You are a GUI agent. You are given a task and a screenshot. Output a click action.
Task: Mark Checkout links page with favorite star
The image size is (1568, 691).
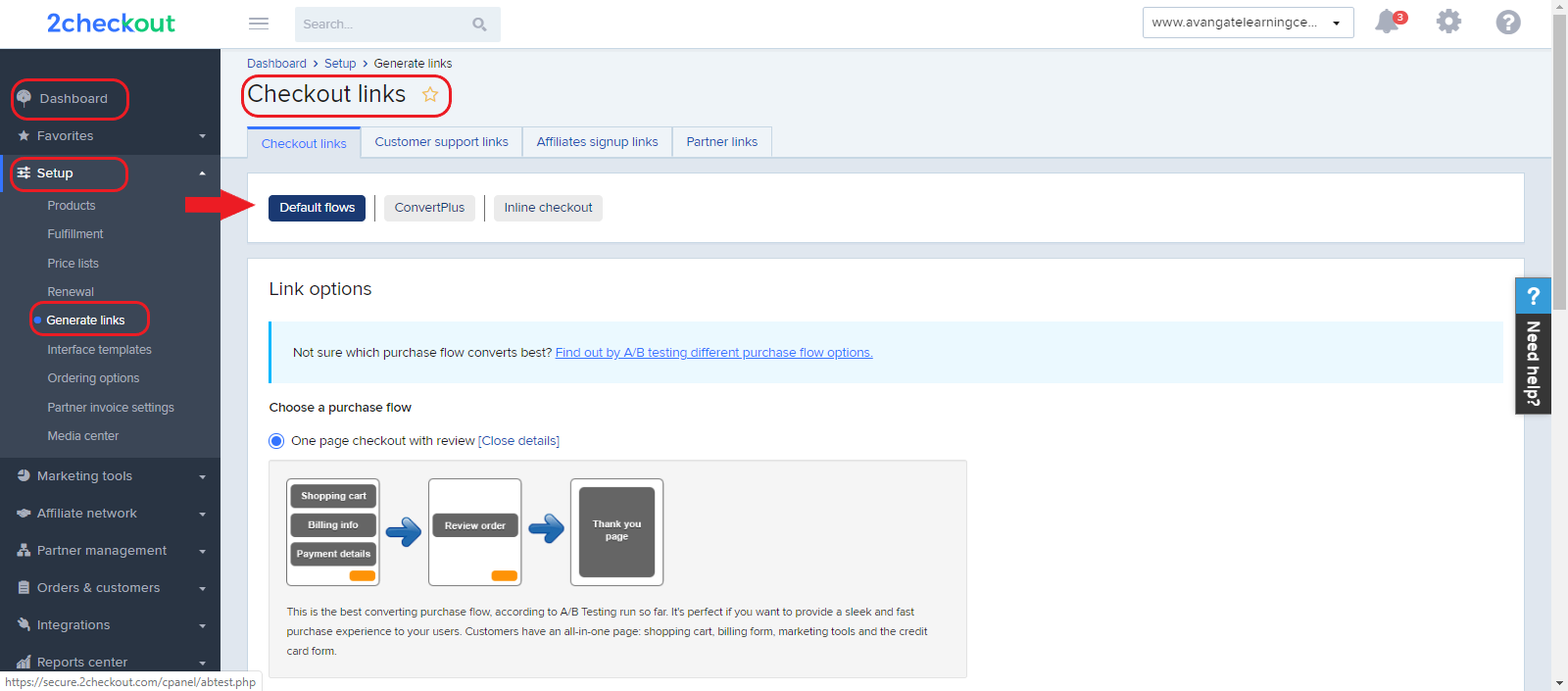coord(430,94)
